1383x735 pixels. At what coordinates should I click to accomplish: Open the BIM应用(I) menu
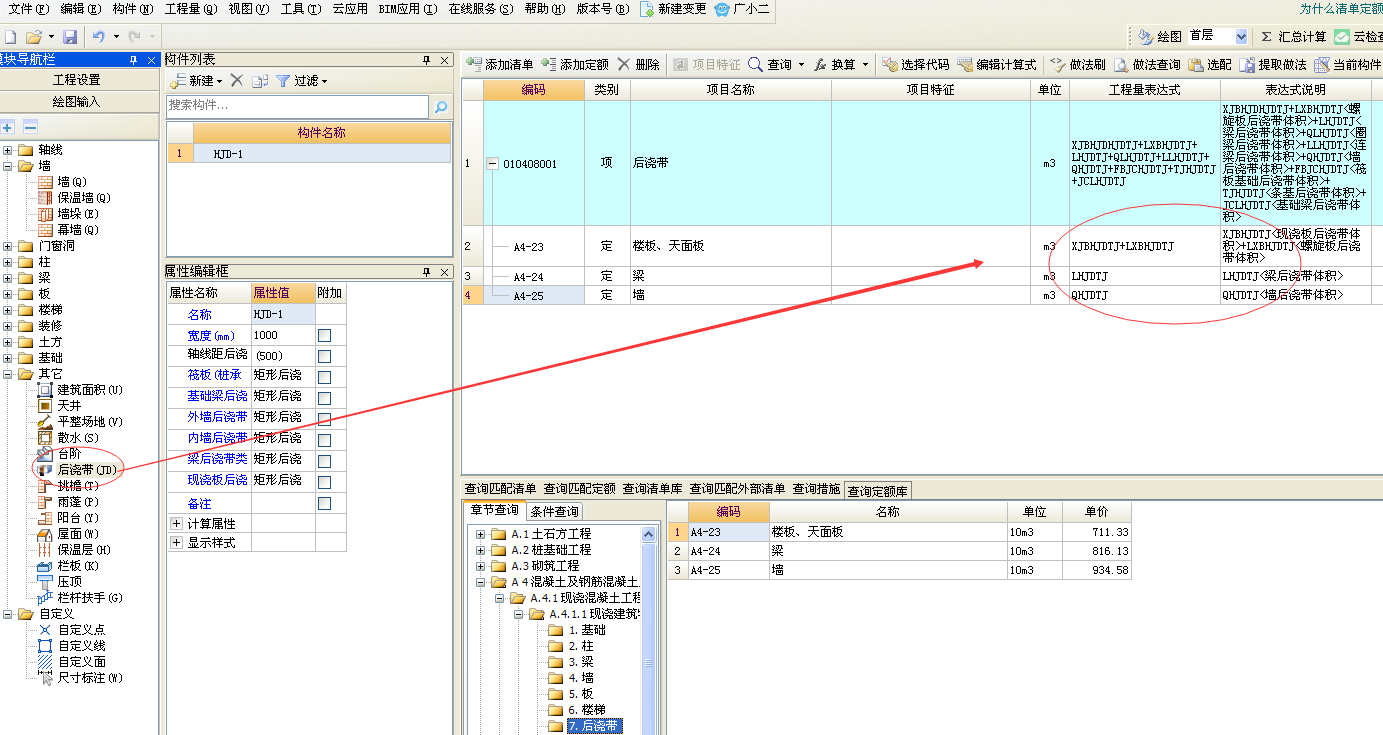coord(408,9)
